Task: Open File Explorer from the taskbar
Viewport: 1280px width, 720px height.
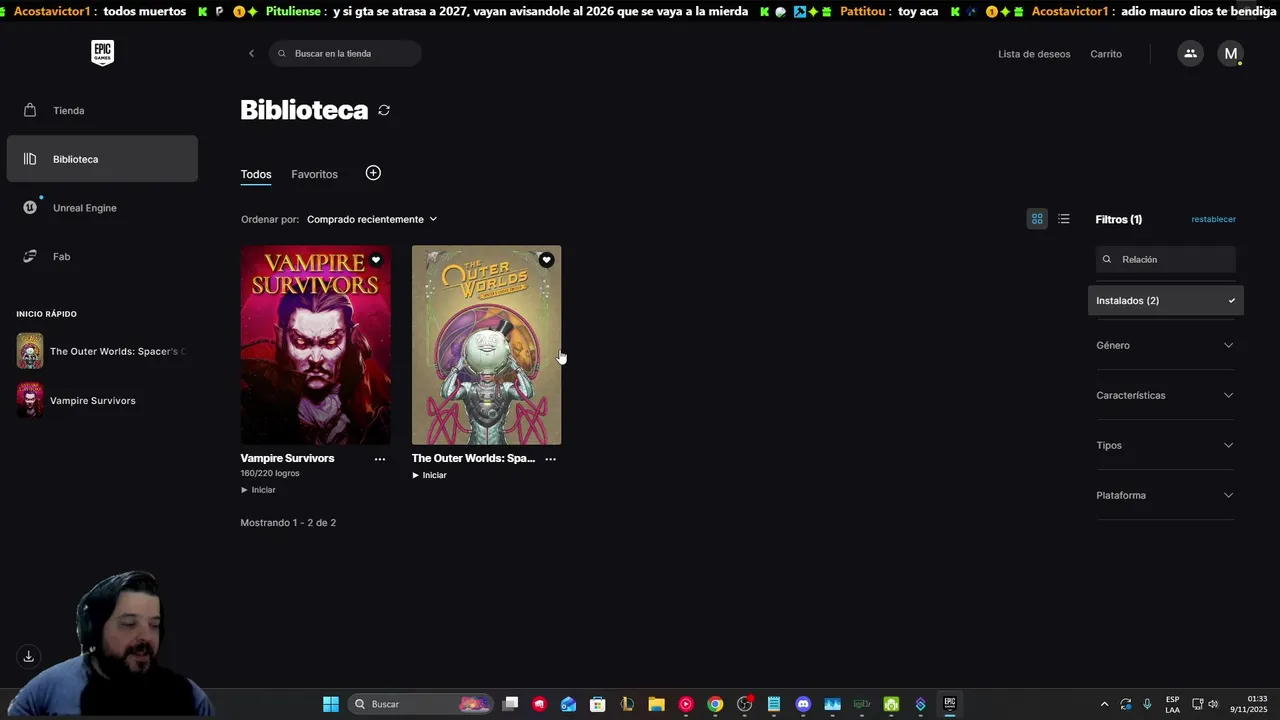Action: point(656,704)
